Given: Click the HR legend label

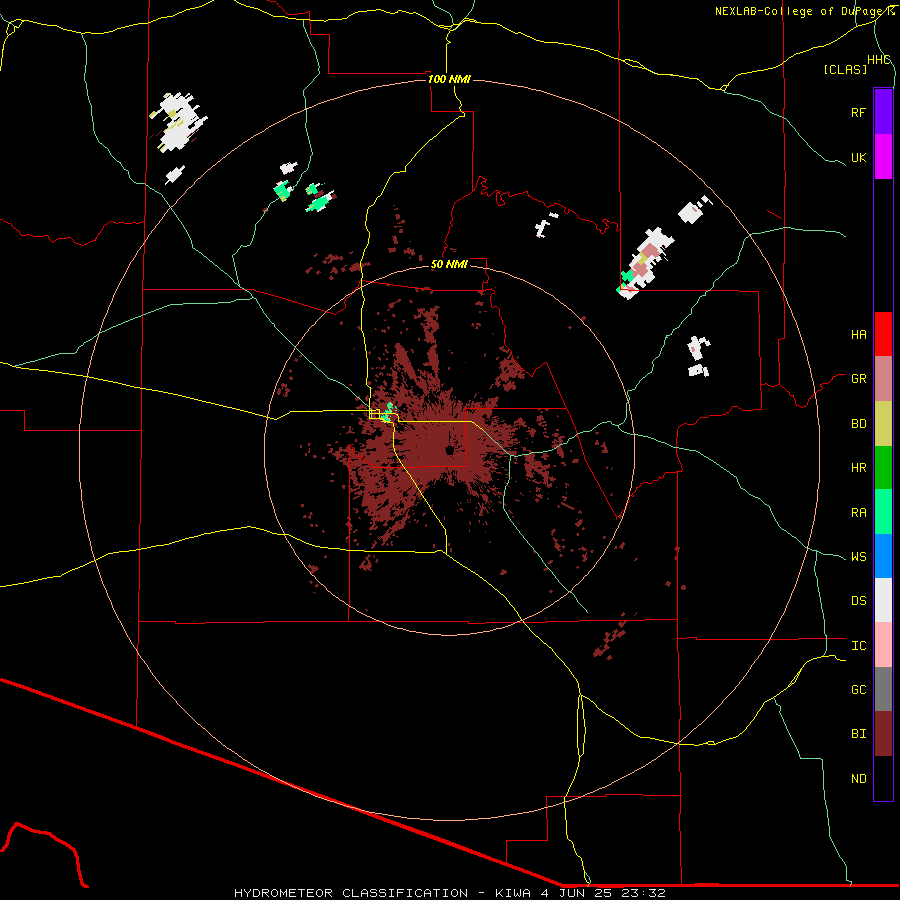Looking at the screenshot, I should coord(858,468).
